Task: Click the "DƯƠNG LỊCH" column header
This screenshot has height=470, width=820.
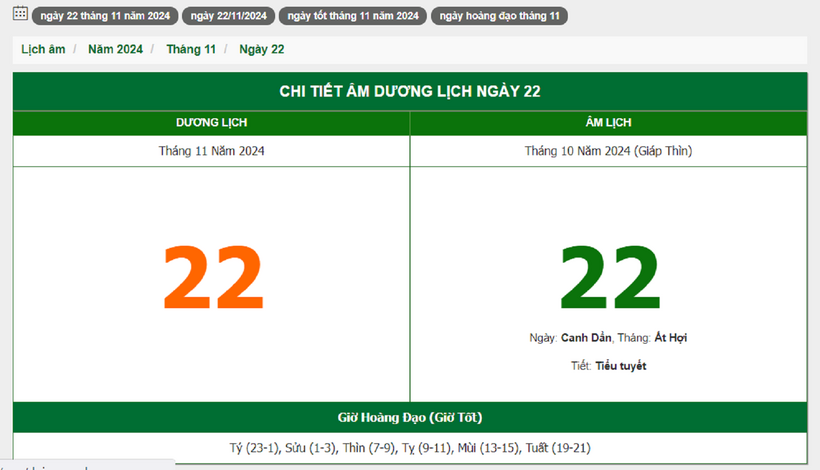Action: [211, 122]
